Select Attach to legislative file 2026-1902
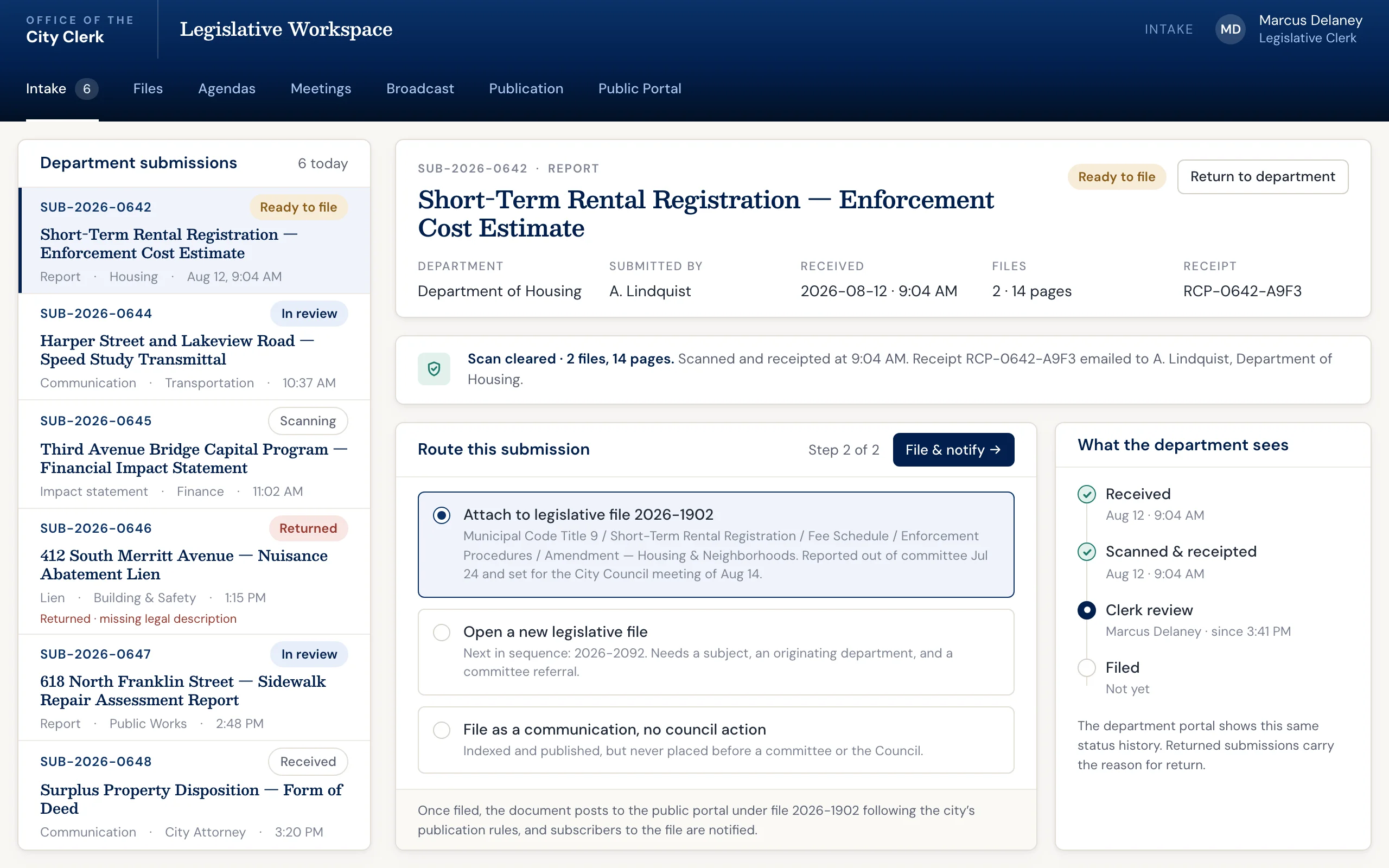Viewport: 1389px width, 868px height. point(716,544)
